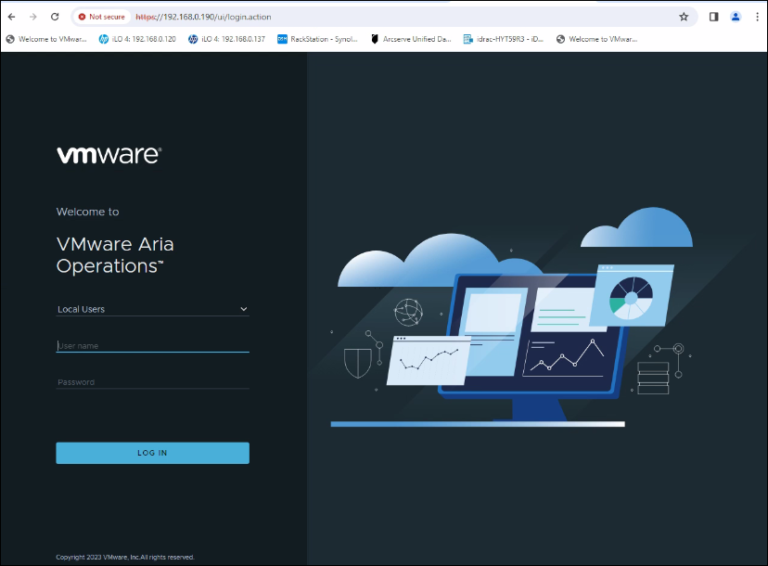Image resolution: width=768 pixels, height=566 pixels.
Task: Open the Chrome profile avatar
Action: click(x=736, y=17)
